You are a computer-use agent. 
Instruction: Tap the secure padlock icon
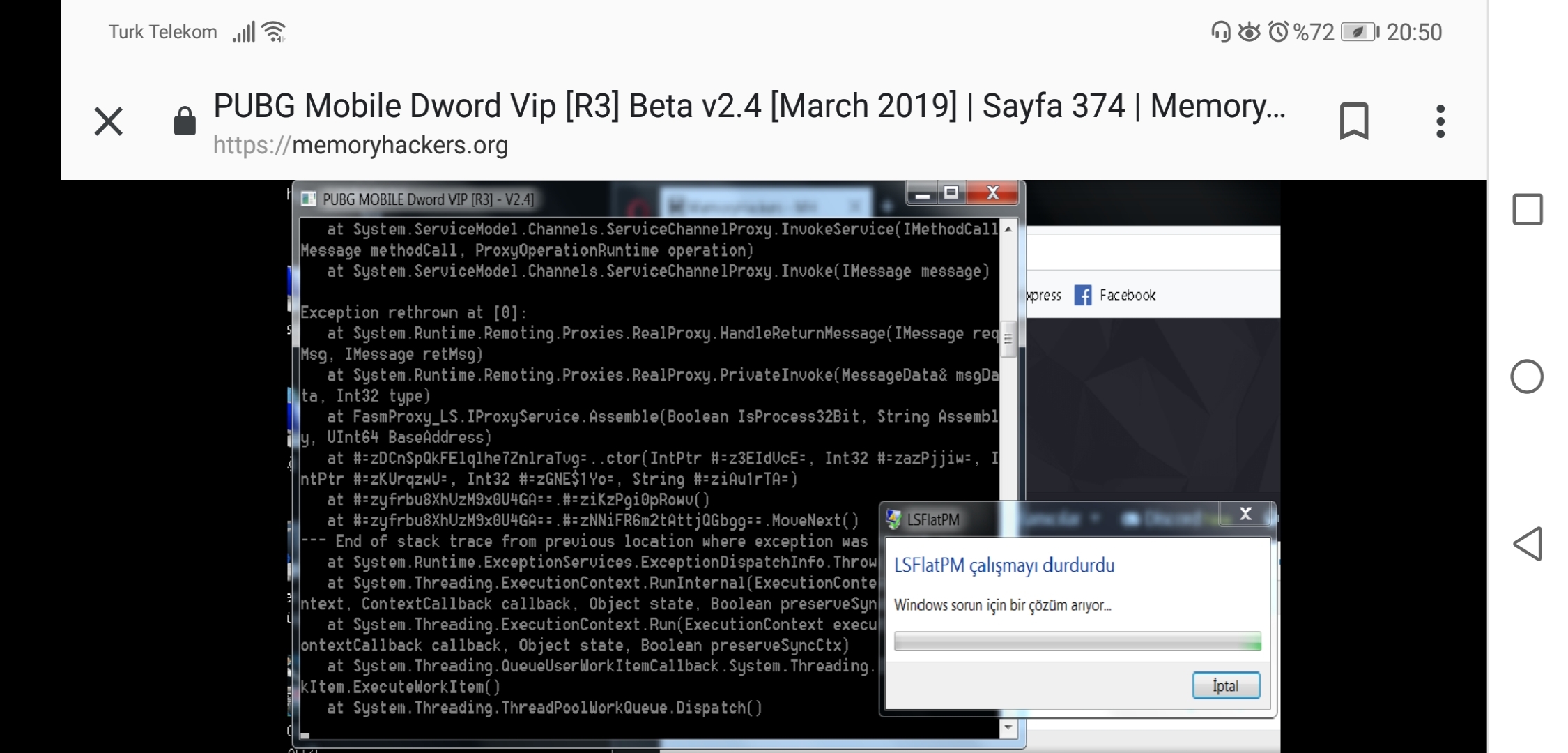[185, 121]
